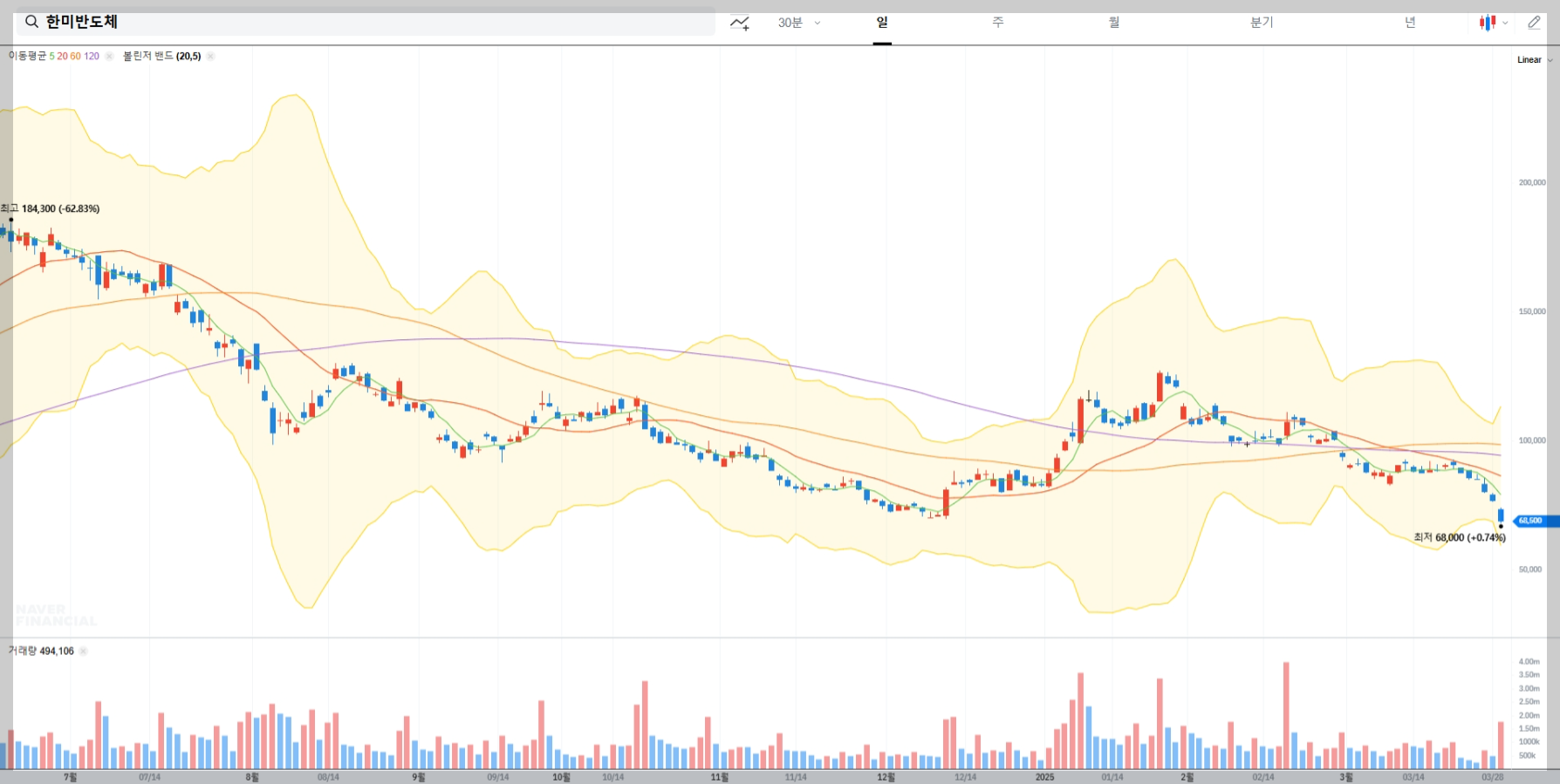The width and height of the screenshot is (1560, 784).
Task: Open the Linear scale dropdown
Action: tap(1535, 60)
